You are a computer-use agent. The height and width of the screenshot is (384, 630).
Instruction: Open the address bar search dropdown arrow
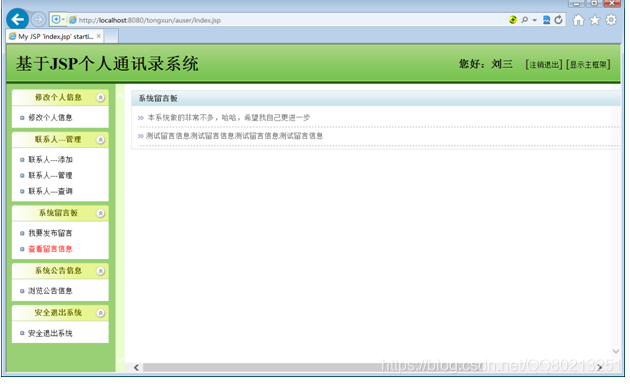(x=534, y=20)
